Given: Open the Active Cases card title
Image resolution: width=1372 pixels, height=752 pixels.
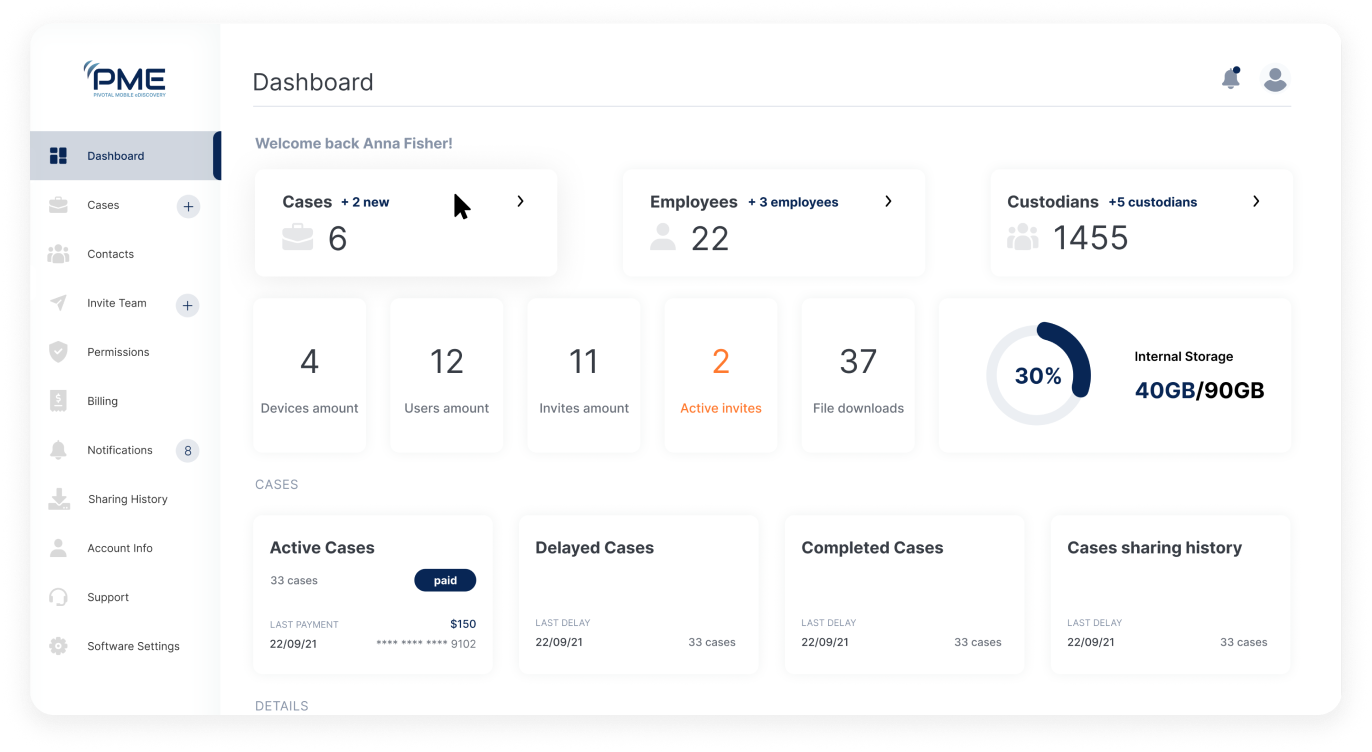Looking at the screenshot, I should coord(322,548).
